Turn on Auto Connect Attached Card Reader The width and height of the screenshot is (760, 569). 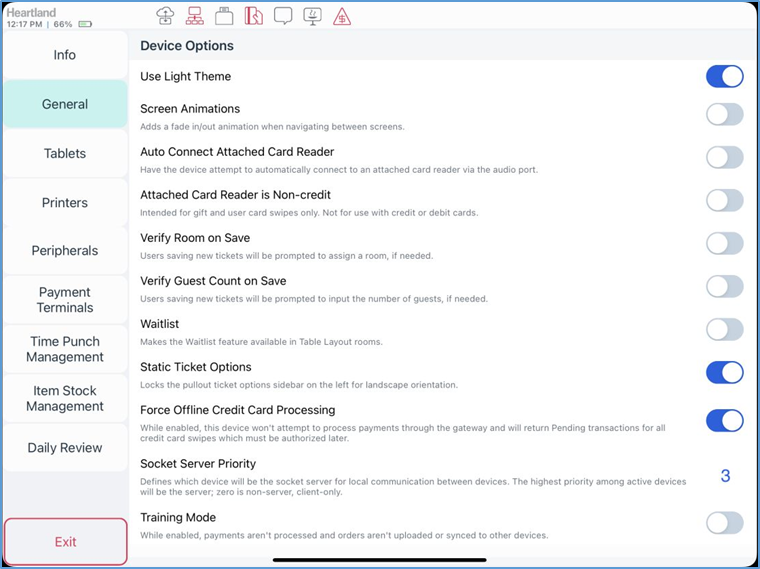coord(724,157)
